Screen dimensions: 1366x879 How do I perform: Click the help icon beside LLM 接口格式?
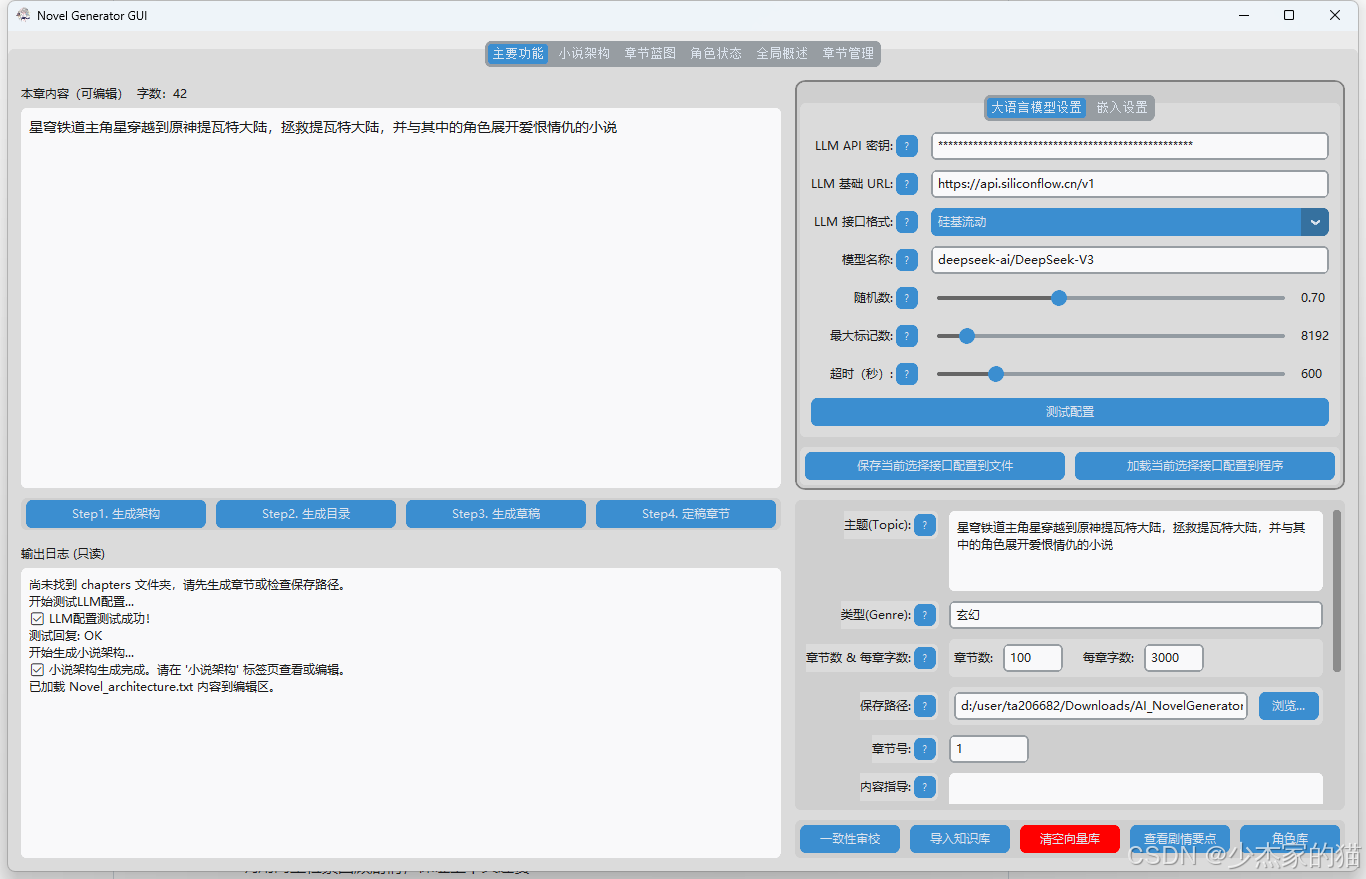pos(907,222)
